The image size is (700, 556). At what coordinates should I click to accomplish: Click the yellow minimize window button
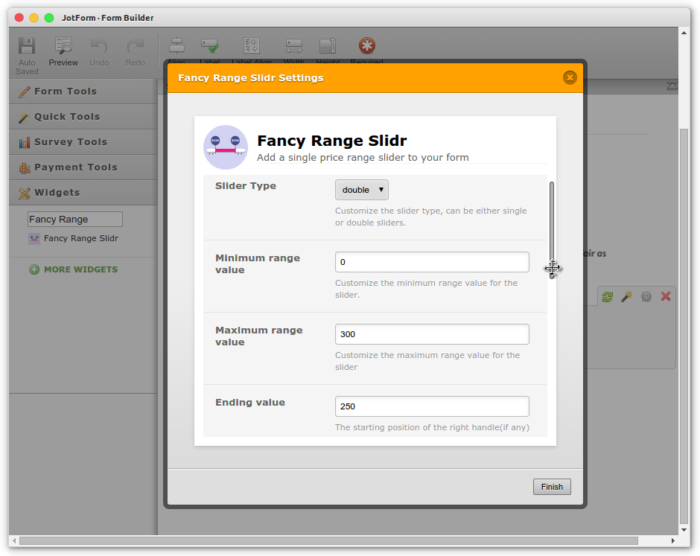pos(34,18)
